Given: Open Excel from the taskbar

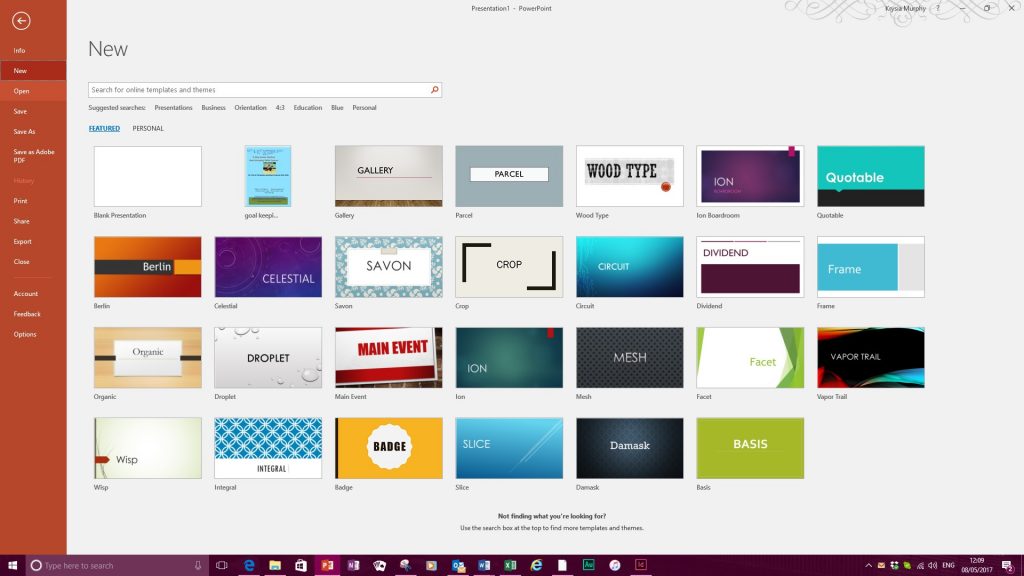Looking at the screenshot, I should [510, 565].
